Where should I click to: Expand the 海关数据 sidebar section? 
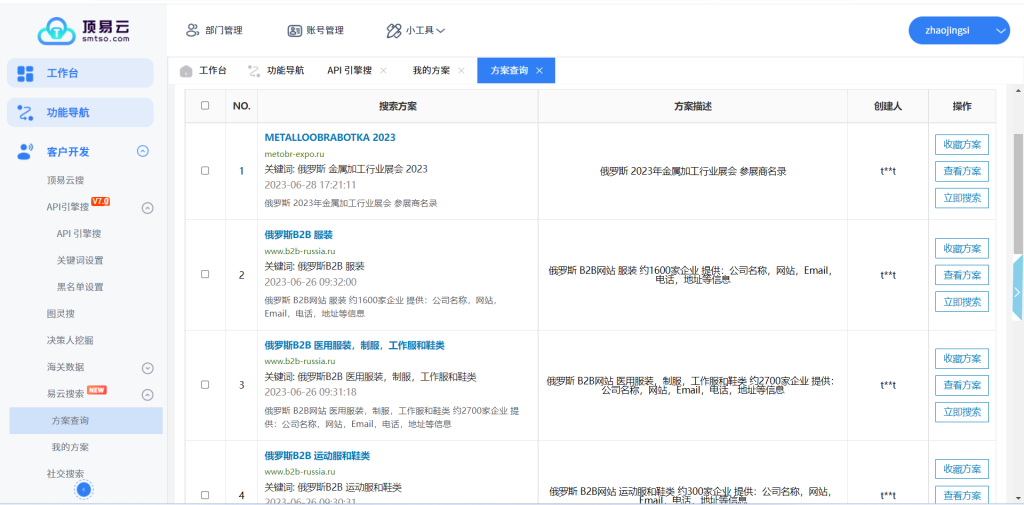pos(147,368)
